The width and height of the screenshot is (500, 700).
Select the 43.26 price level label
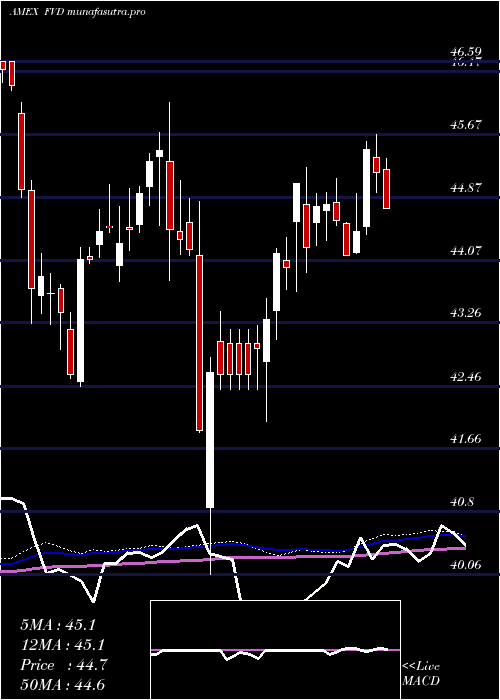pos(465,312)
